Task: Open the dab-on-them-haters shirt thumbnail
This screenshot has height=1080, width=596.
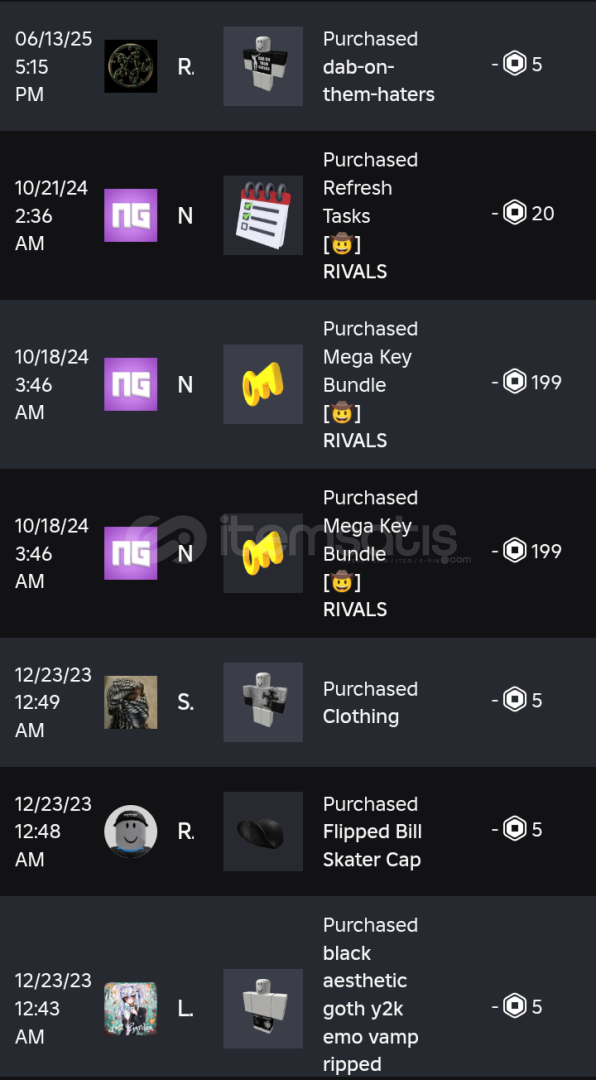Action: click(x=263, y=66)
